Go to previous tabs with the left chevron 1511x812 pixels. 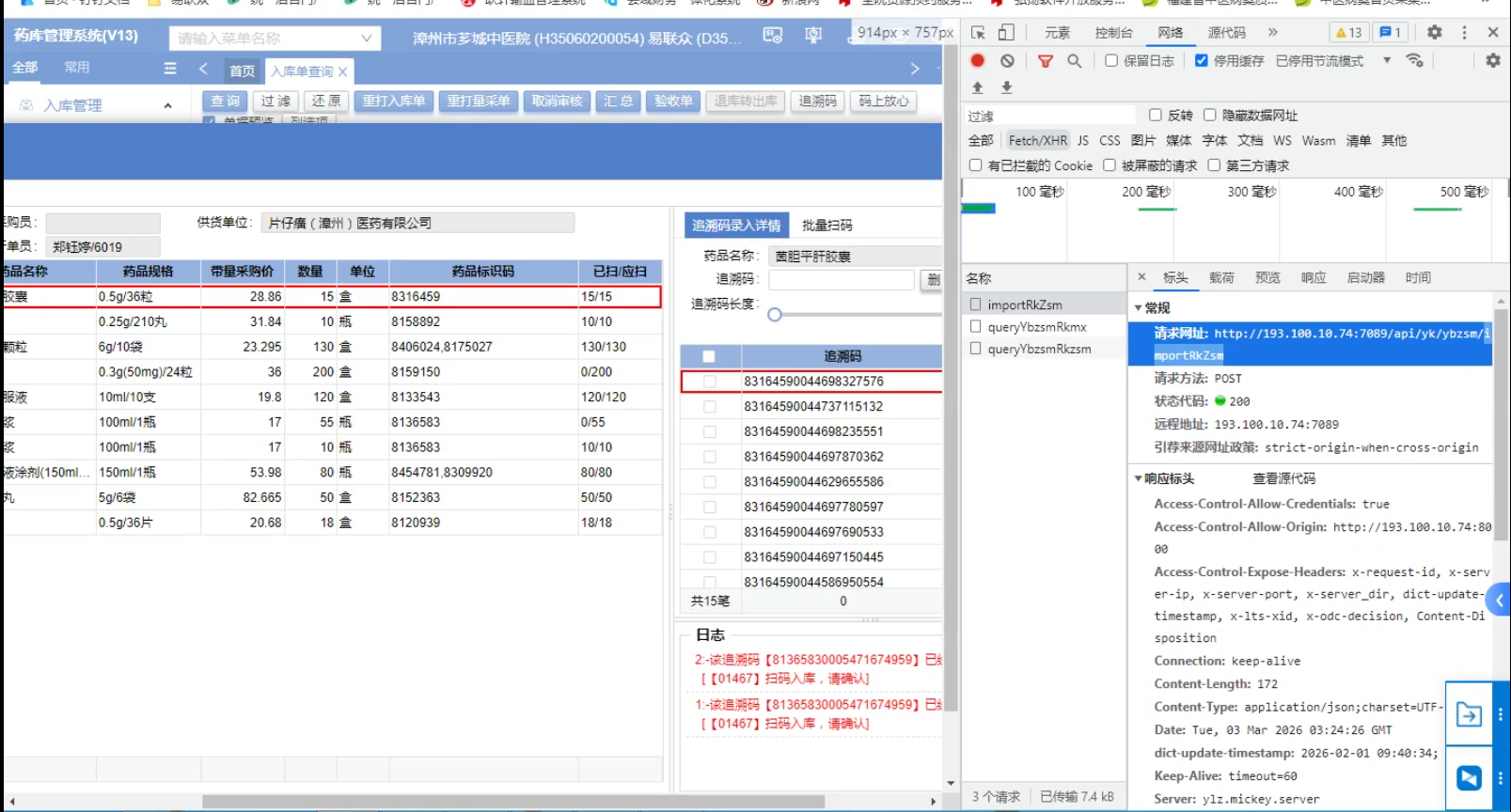click(x=203, y=69)
